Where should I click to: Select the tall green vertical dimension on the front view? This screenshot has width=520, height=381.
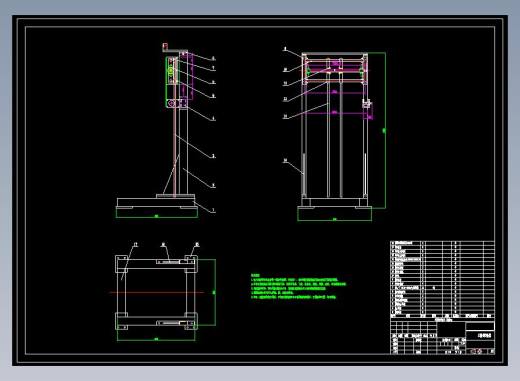coord(384,130)
